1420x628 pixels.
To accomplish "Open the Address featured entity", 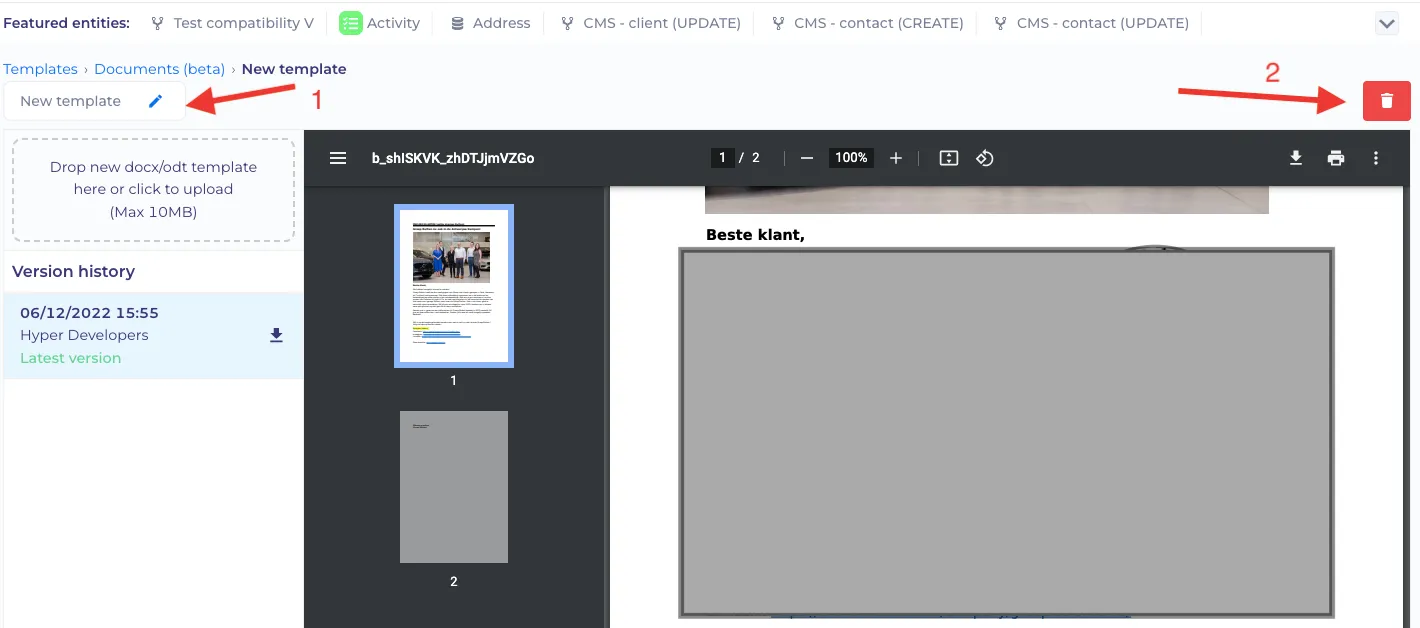I will (491, 23).
